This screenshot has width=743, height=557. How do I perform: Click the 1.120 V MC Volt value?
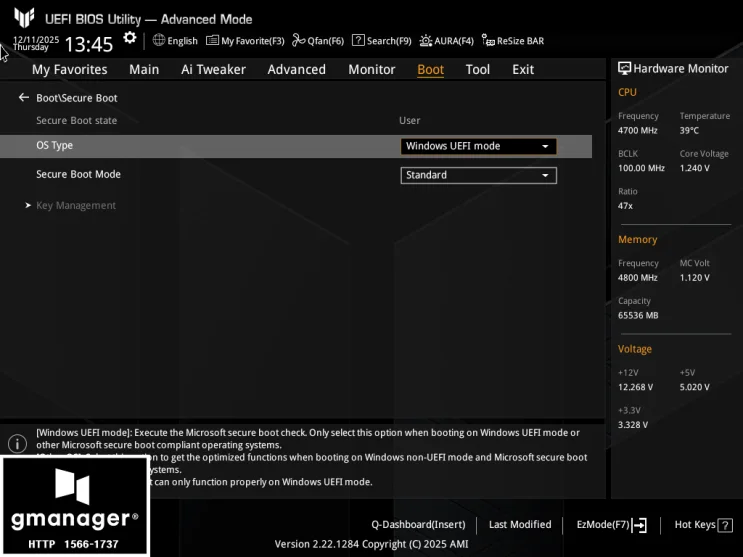tap(694, 278)
